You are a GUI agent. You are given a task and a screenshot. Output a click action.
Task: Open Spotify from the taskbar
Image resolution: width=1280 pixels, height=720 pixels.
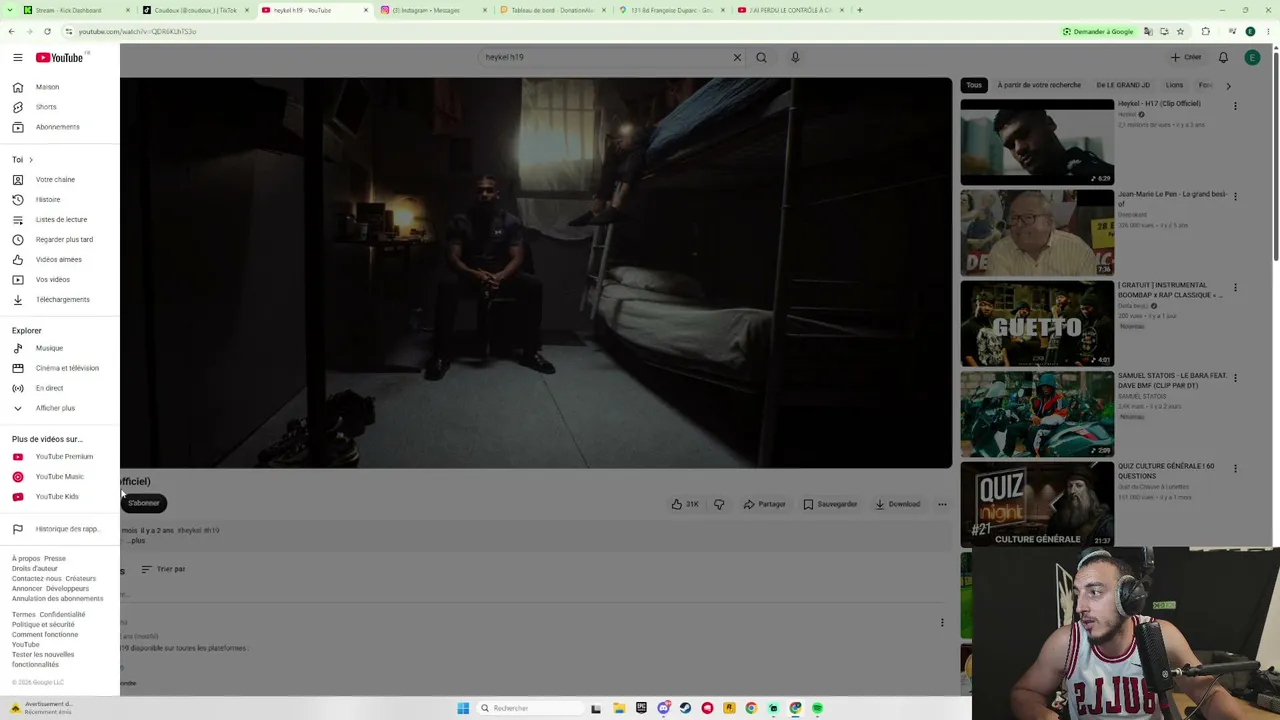(817, 708)
